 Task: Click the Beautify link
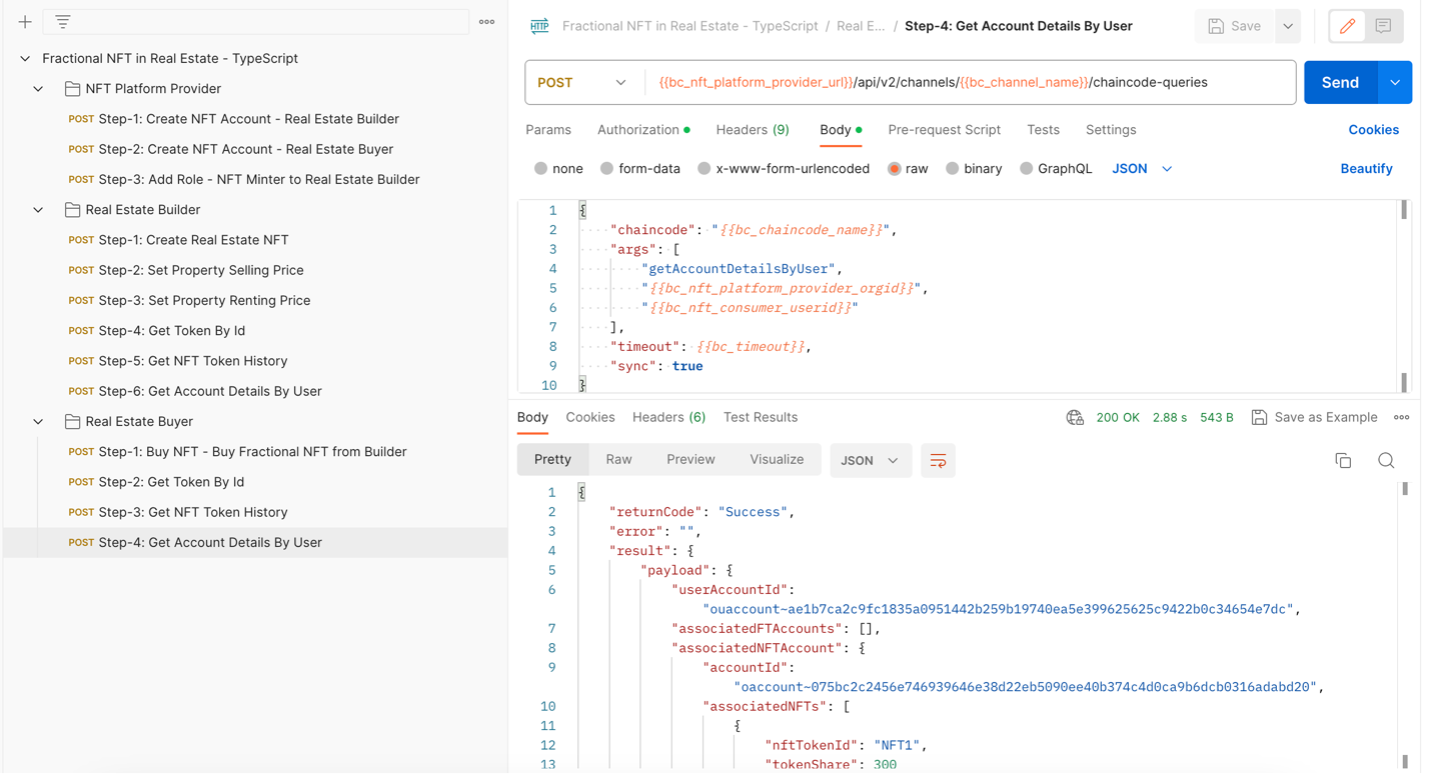tap(1366, 169)
